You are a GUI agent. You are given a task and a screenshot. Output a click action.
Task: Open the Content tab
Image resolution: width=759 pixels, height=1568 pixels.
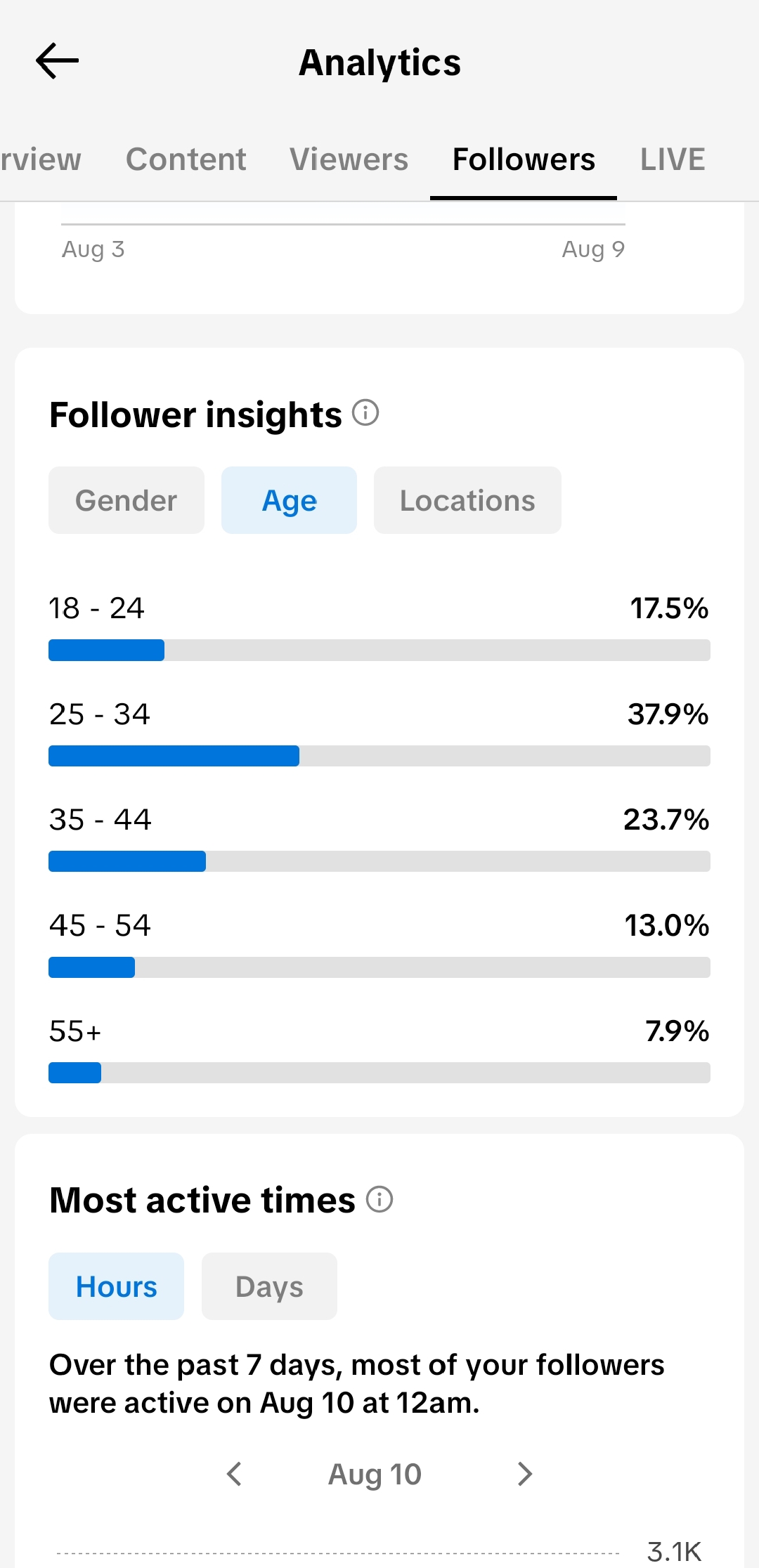(186, 159)
